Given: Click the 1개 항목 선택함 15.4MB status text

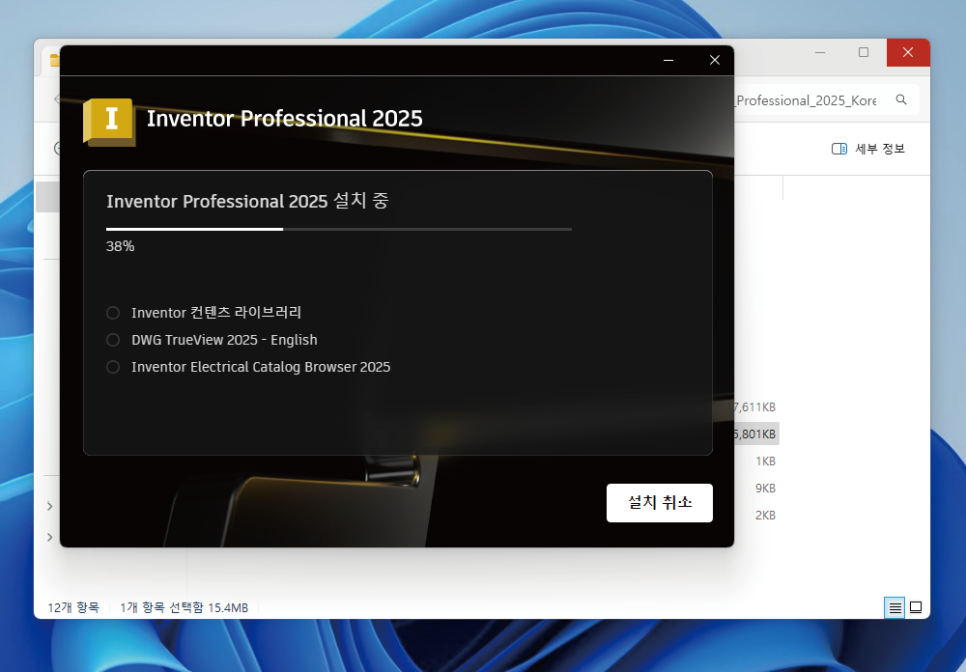Looking at the screenshot, I should [184, 608].
